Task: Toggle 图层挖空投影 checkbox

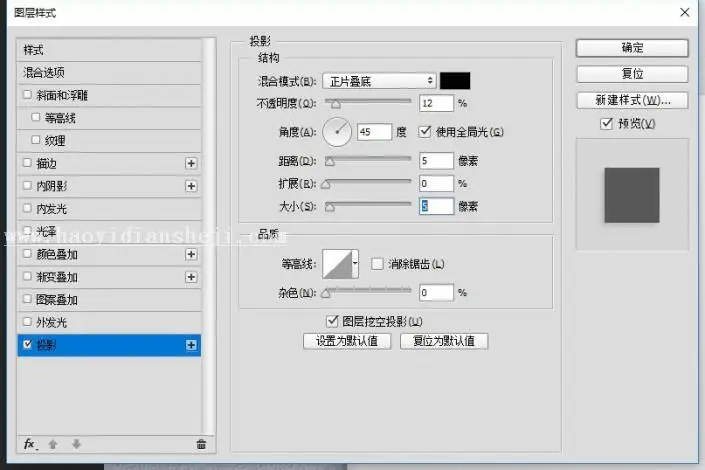Action: (332, 321)
